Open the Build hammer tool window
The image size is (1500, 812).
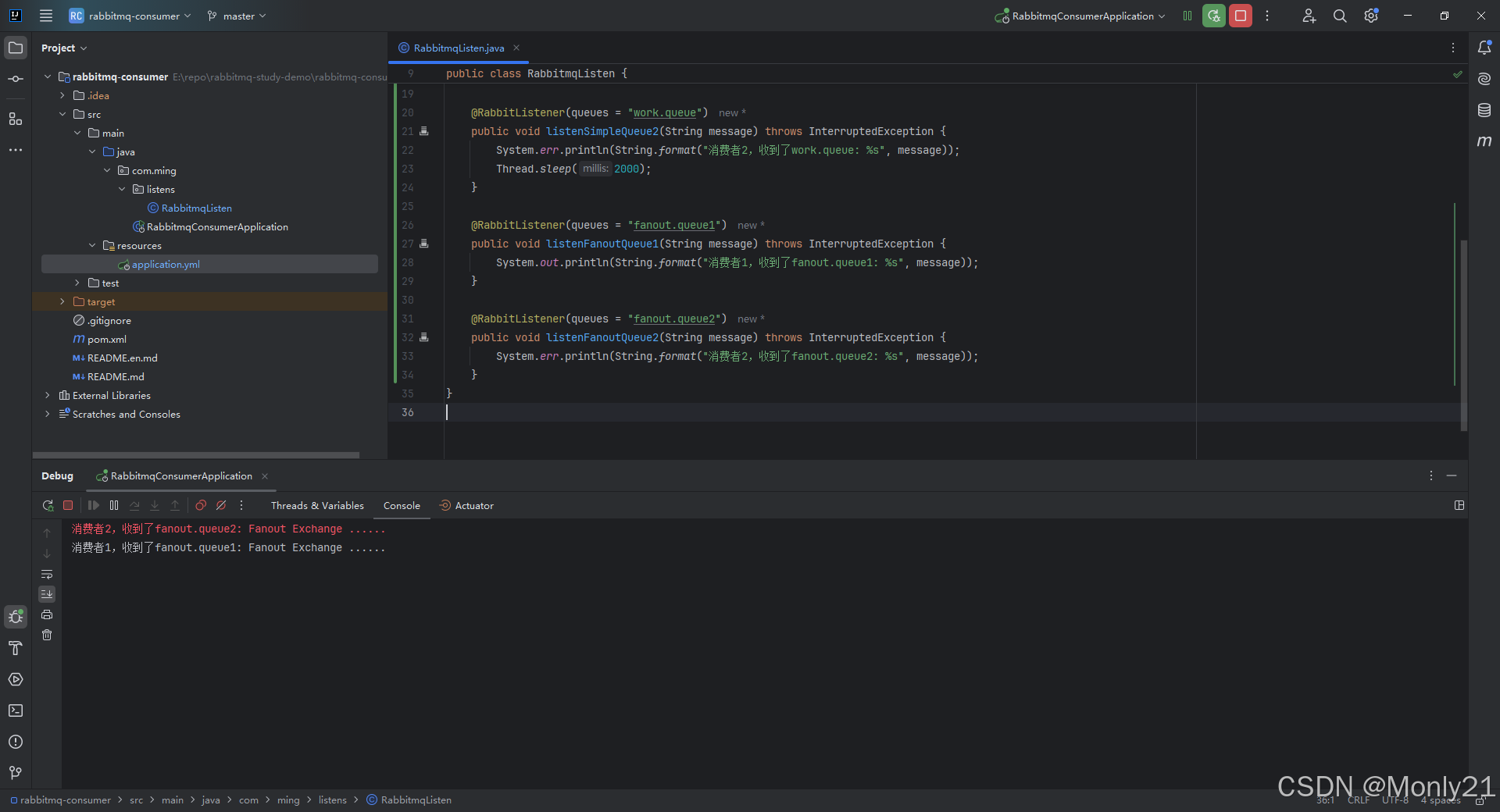(16, 648)
